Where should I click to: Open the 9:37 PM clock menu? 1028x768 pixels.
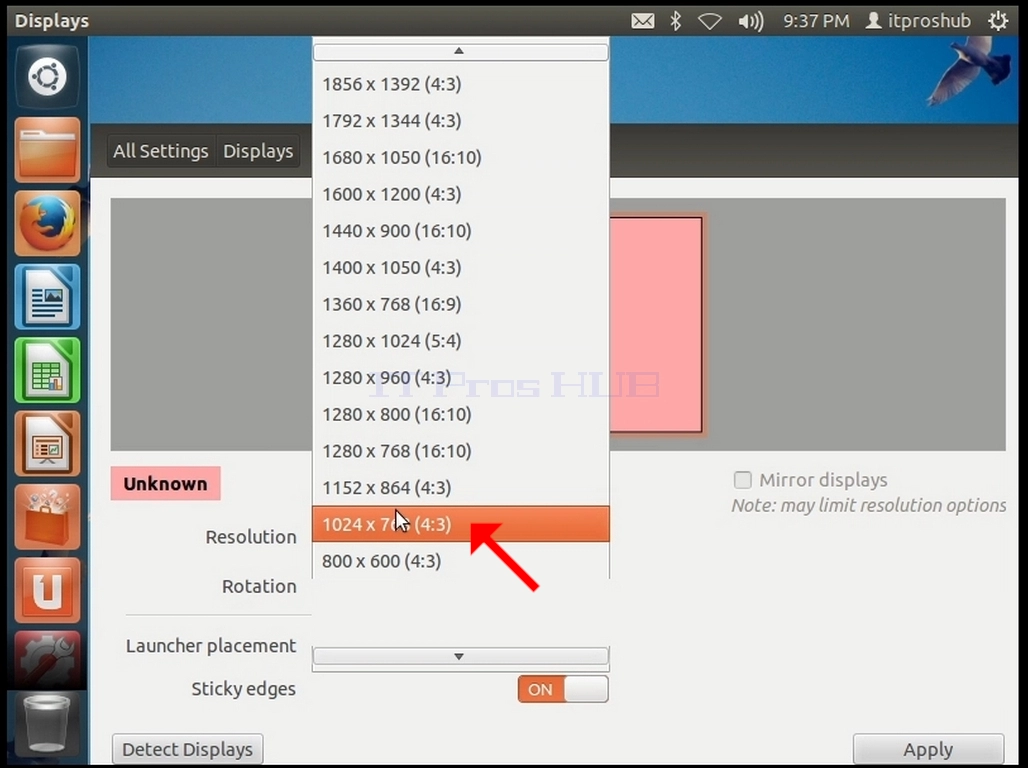tap(816, 21)
